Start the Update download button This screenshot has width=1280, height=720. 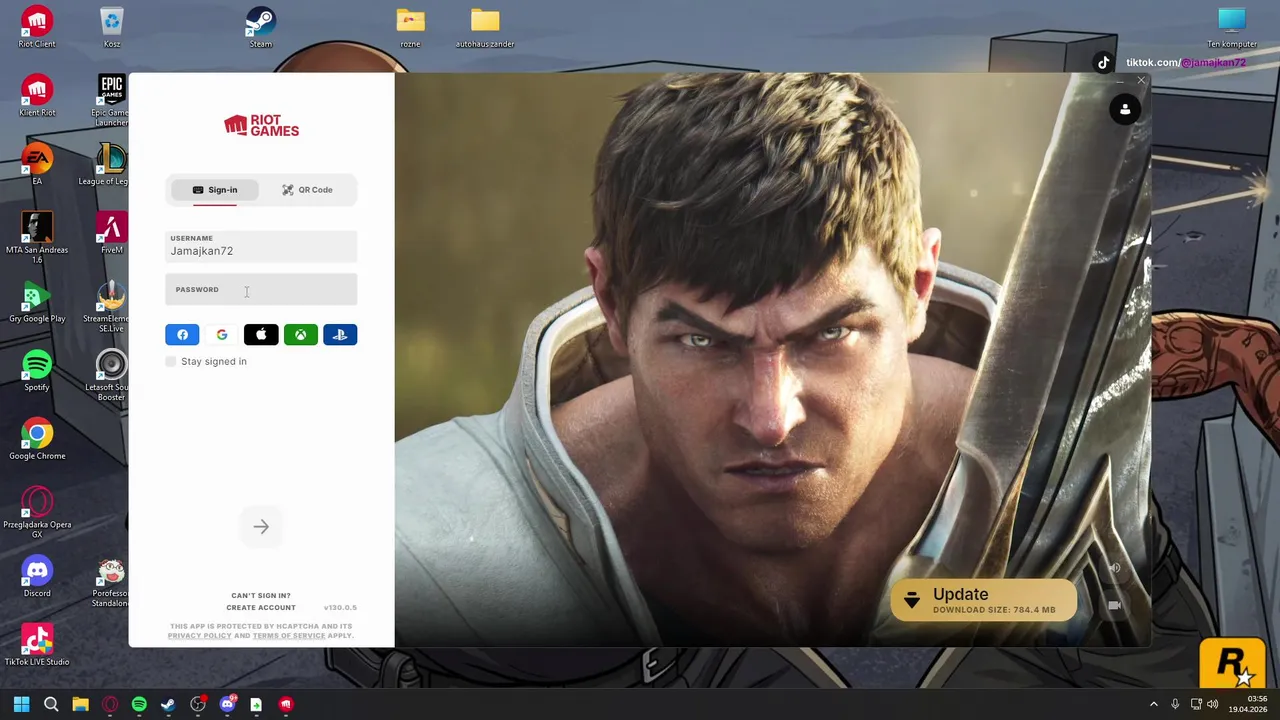983,600
